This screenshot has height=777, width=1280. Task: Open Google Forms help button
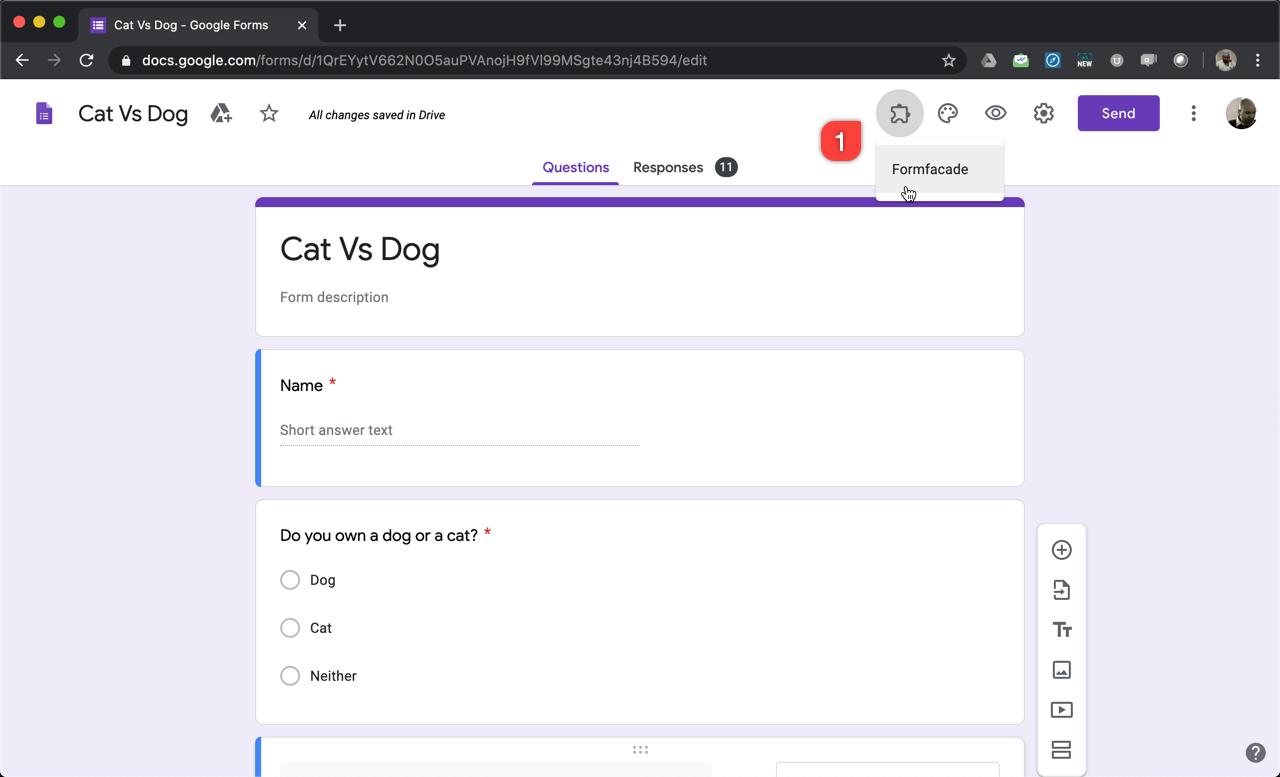click(x=1256, y=752)
